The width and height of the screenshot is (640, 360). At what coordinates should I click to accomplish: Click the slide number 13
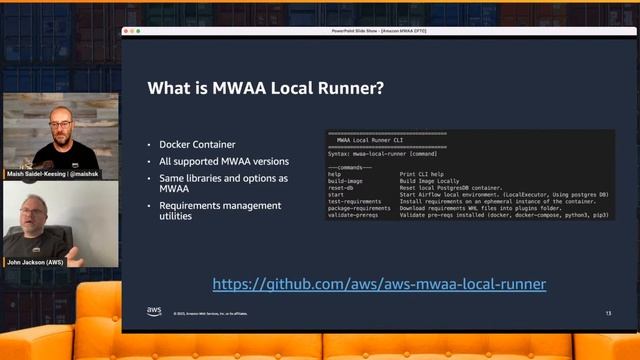click(x=608, y=313)
